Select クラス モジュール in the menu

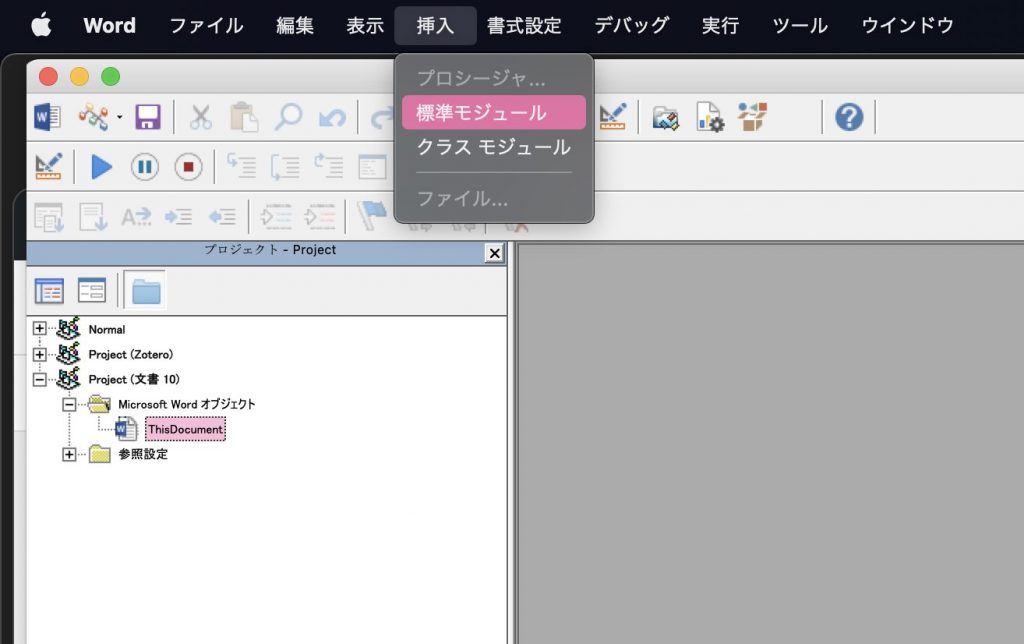coord(493,147)
